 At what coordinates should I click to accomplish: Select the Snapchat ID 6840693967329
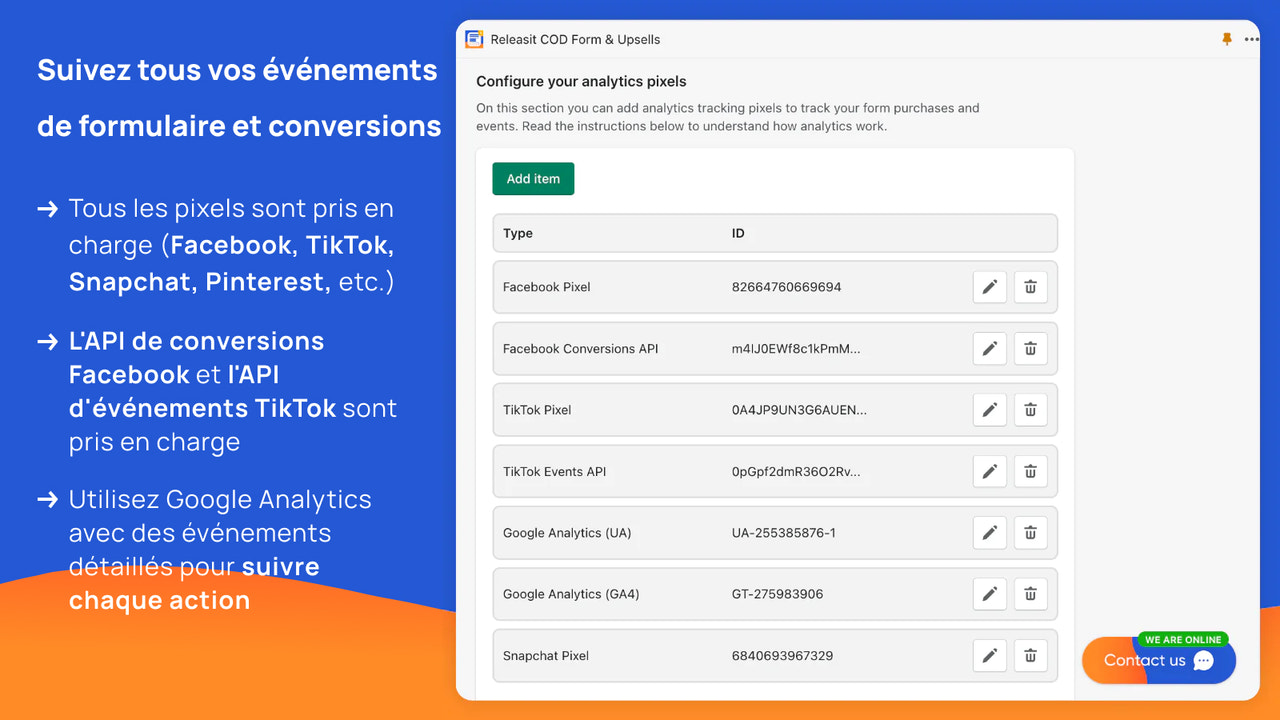(x=783, y=656)
